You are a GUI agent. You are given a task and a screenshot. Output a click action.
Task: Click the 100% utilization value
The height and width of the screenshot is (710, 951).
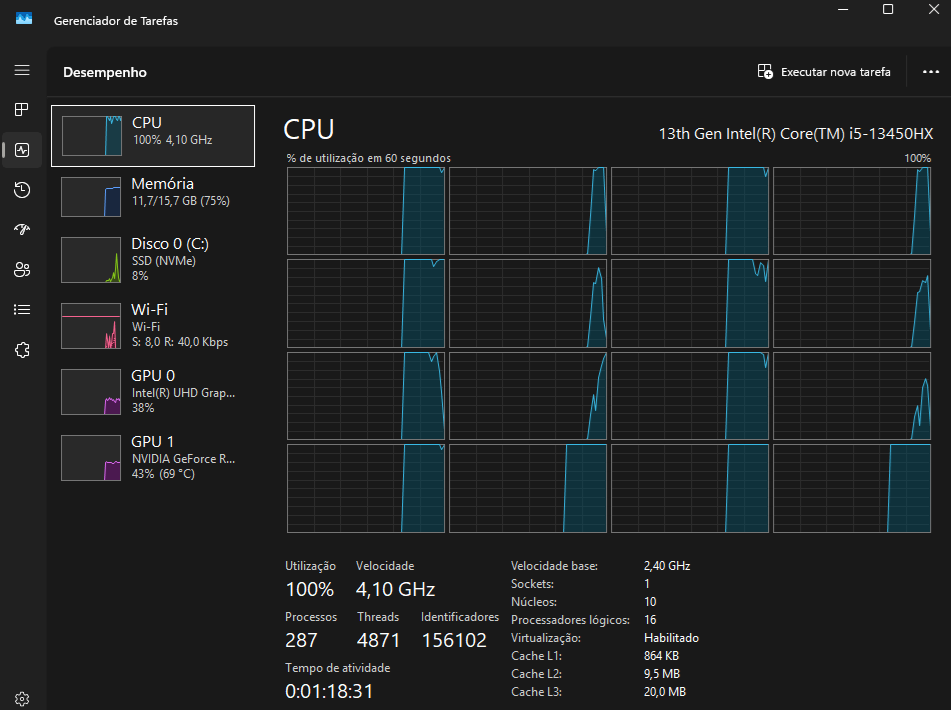click(309, 589)
